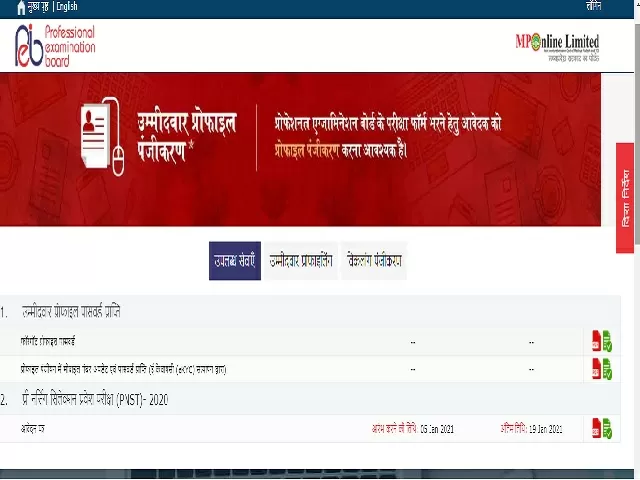Viewport: 640px width, 480px height.
Task: Click the आवेदन पत्र row text
Action: pyautogui.click(x=33, y=429)
